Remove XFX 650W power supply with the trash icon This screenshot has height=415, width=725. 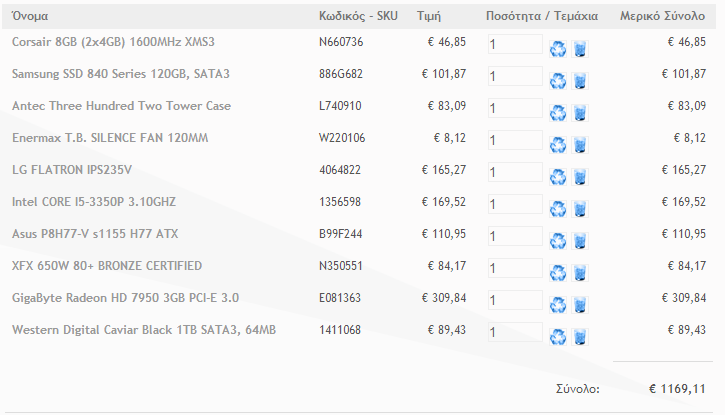[x=580, y=273]
